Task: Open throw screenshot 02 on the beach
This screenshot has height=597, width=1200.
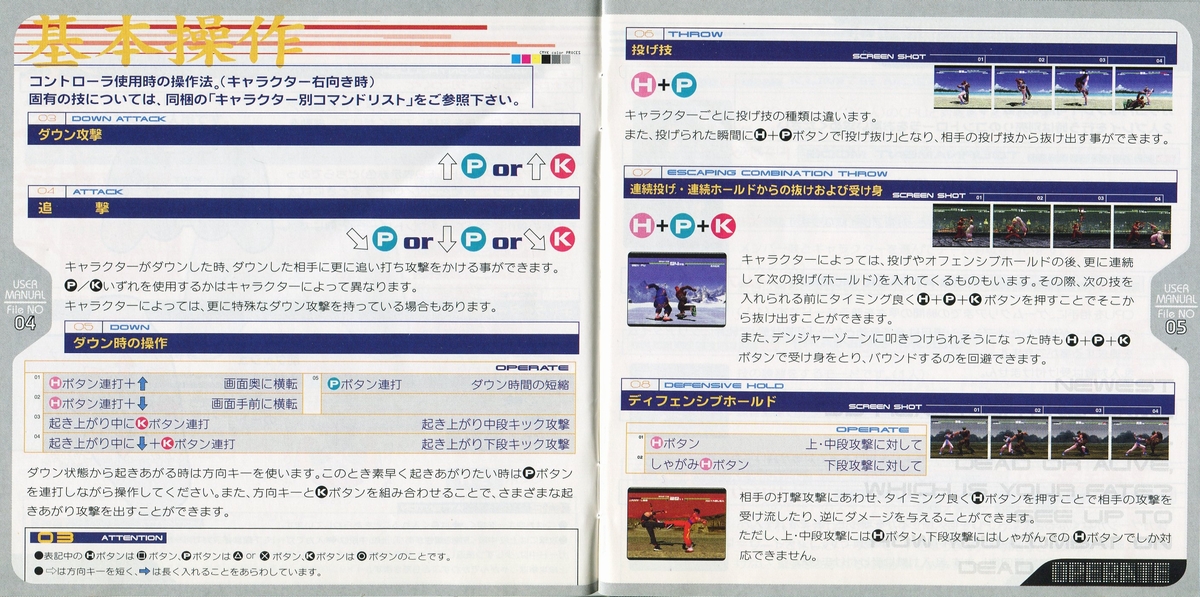Action: 1021,87
